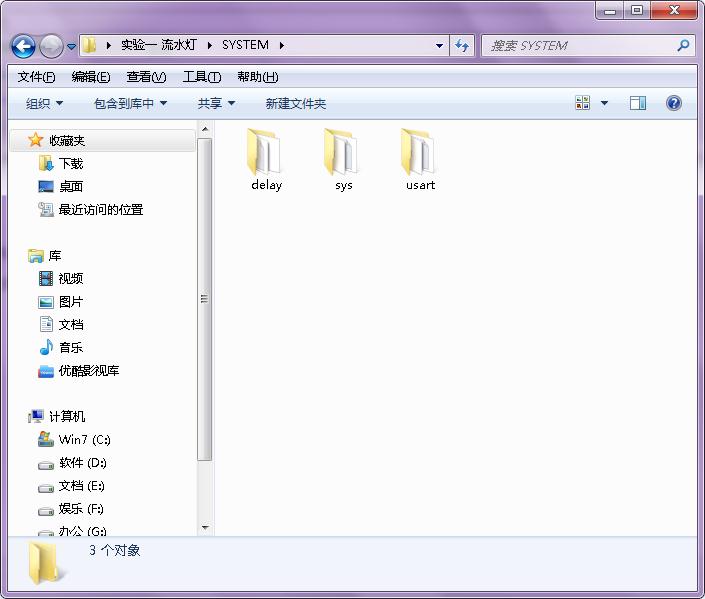Click the navigation pane scroll up arrow
This screenshot has height=599, width=705.
(x=205, y=130)
